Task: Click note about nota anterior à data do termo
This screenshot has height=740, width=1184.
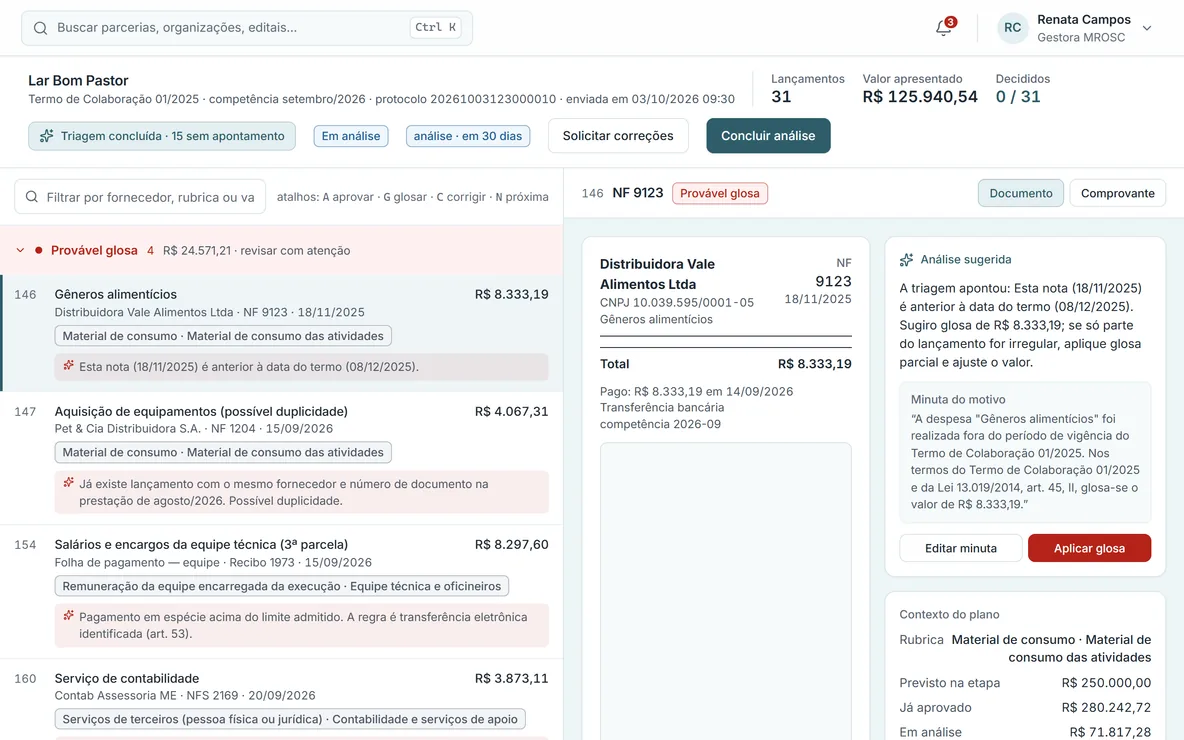Action: point(301,366)
